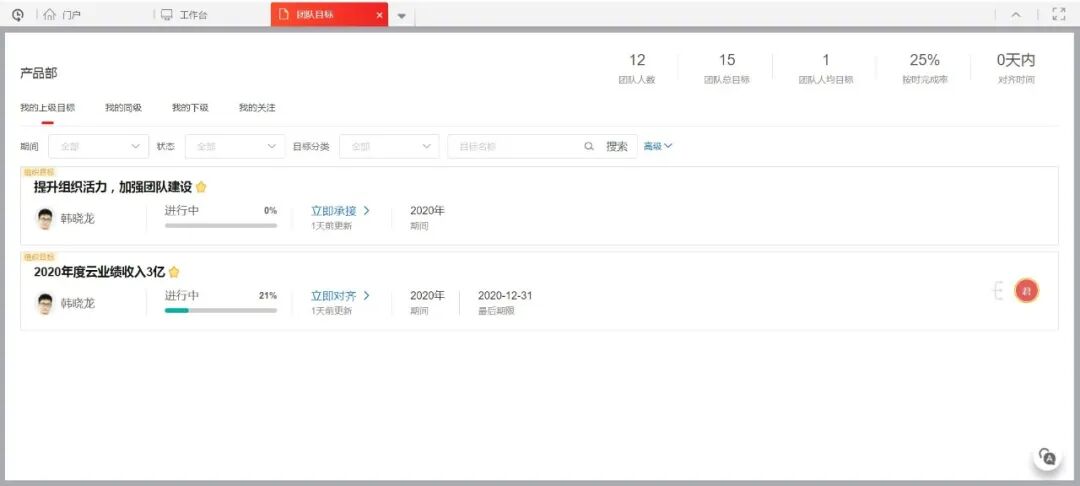This screenshot has width=1080, height=486.
Task: Click 2020年 period in 云业绩收入 row
Action: coord(427,295)
